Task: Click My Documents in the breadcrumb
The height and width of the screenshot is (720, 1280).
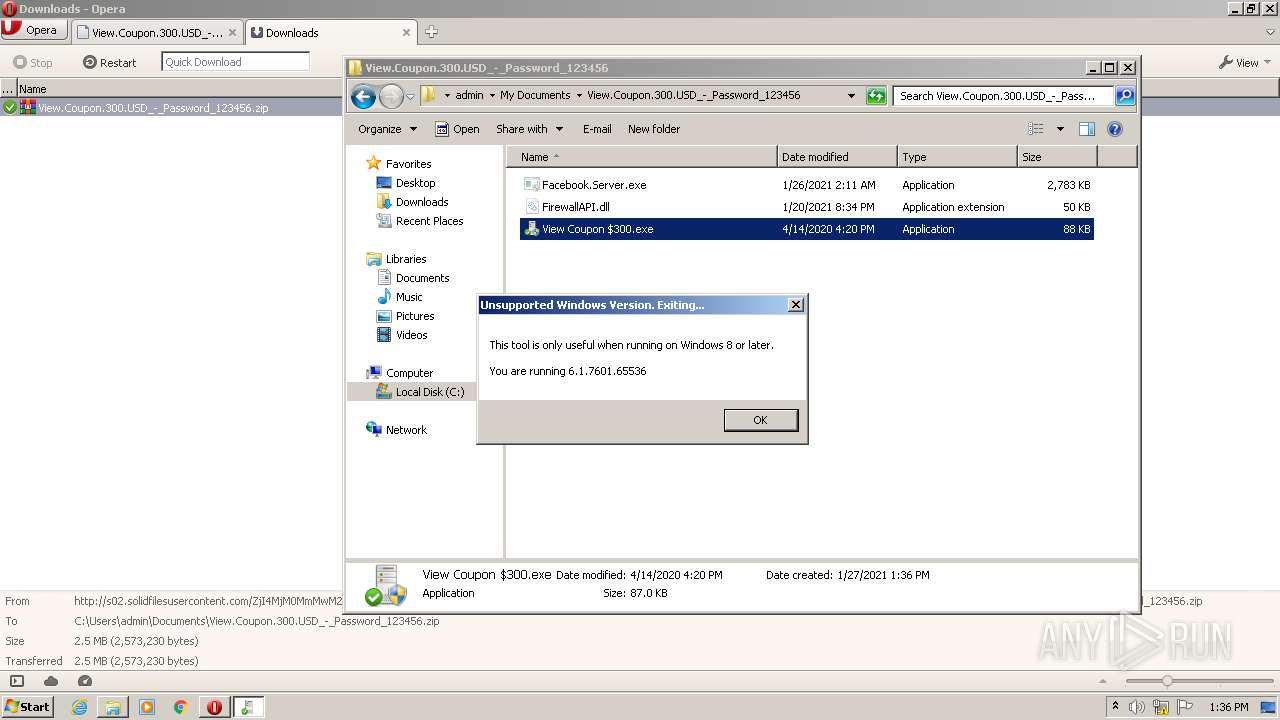Action: (535, 96)
